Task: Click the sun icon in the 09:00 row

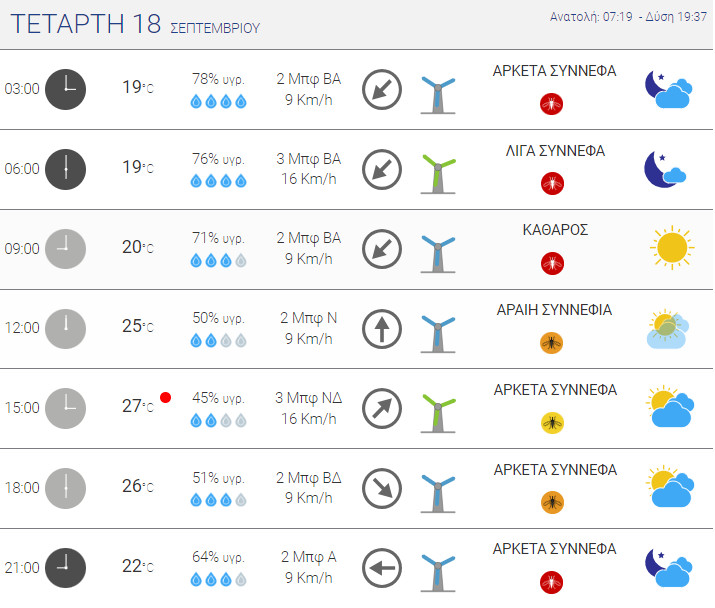Action: tap(672, 248)
